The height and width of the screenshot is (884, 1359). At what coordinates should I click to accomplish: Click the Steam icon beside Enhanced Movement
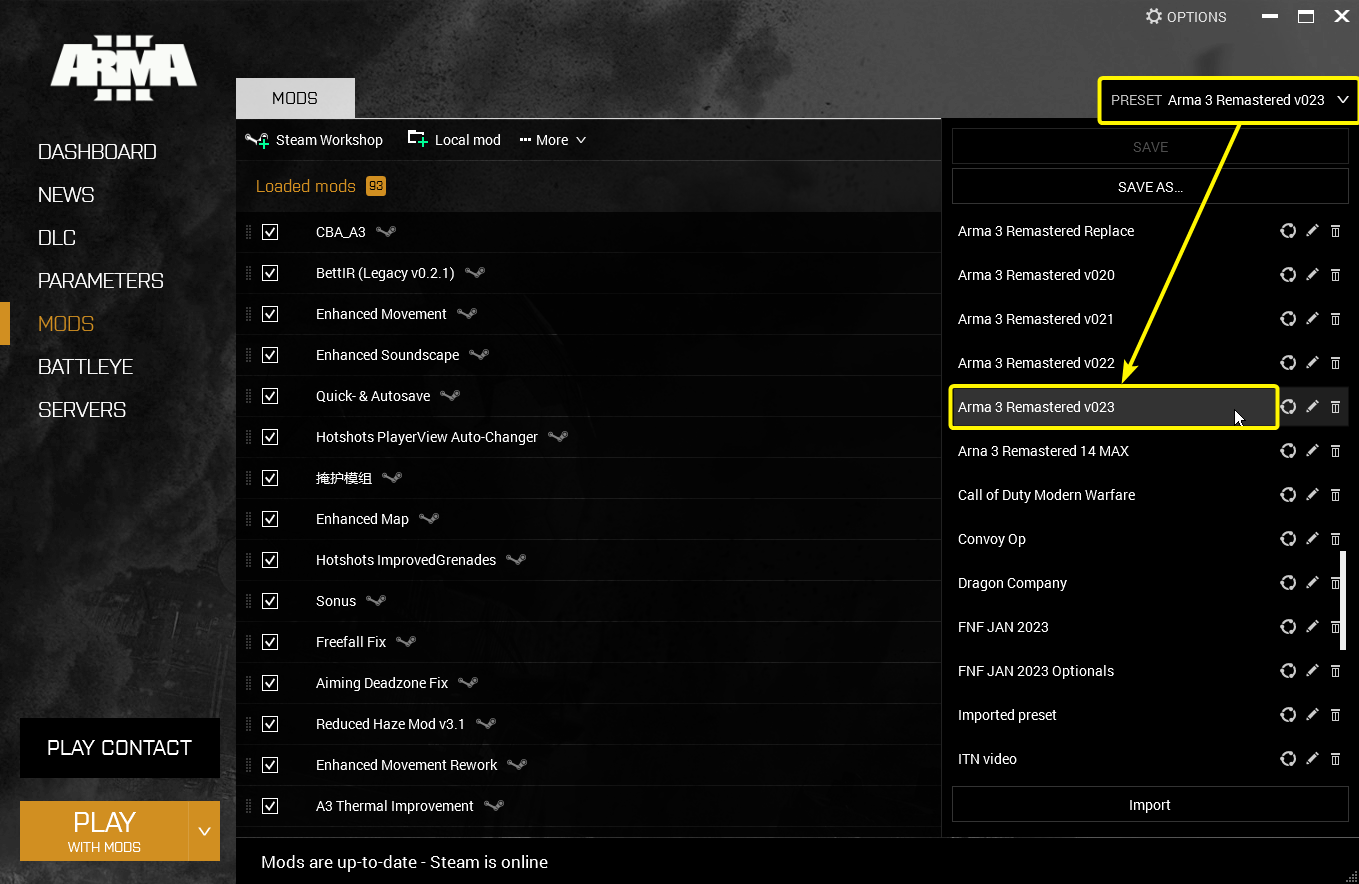tap(467, 314)
